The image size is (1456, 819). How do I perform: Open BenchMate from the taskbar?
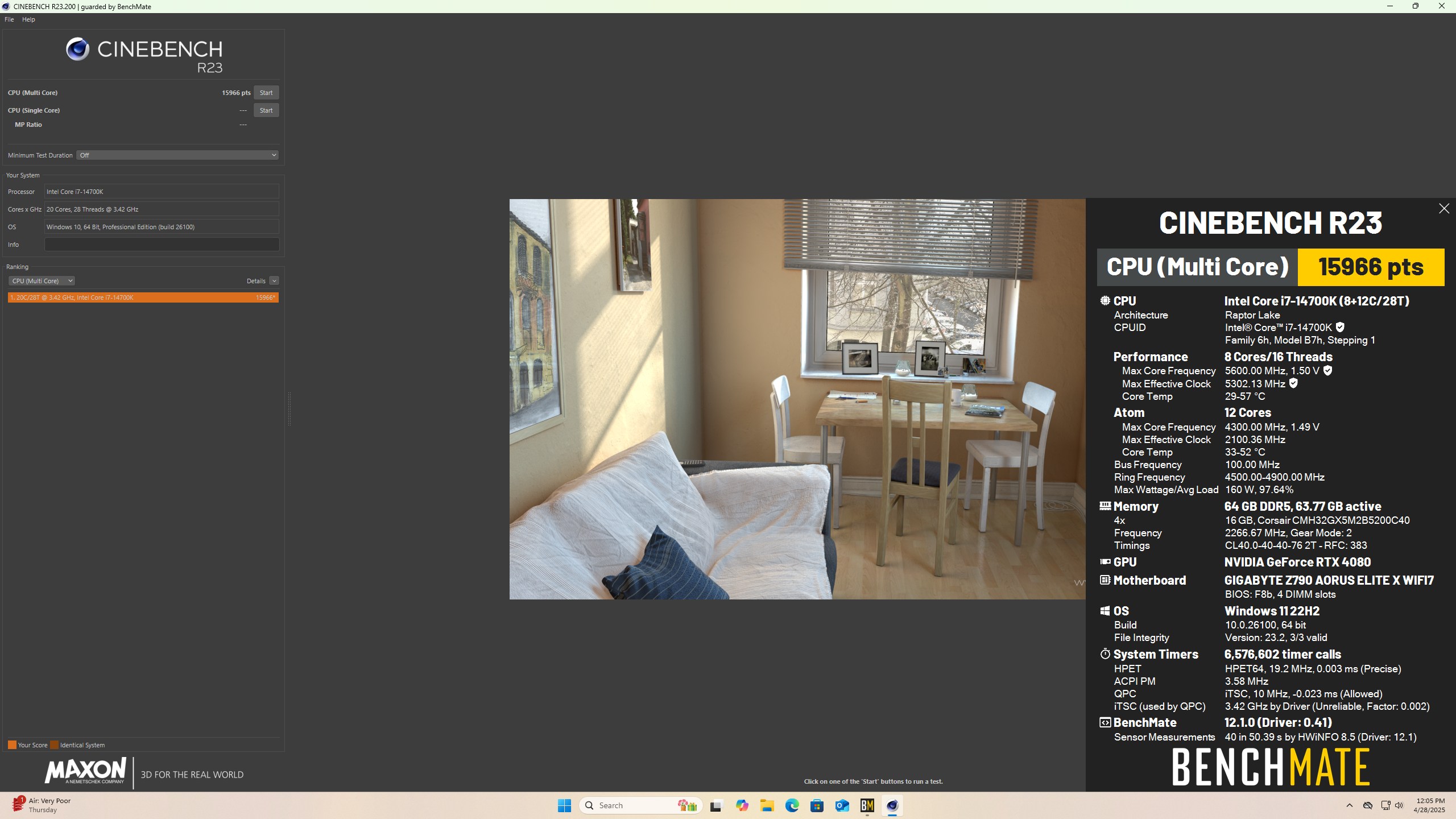867,805
